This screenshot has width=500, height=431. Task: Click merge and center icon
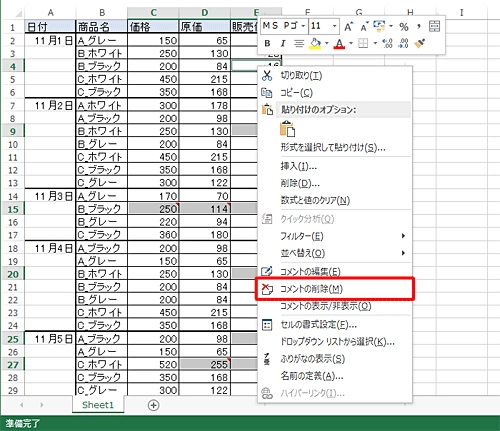(435, 26)
